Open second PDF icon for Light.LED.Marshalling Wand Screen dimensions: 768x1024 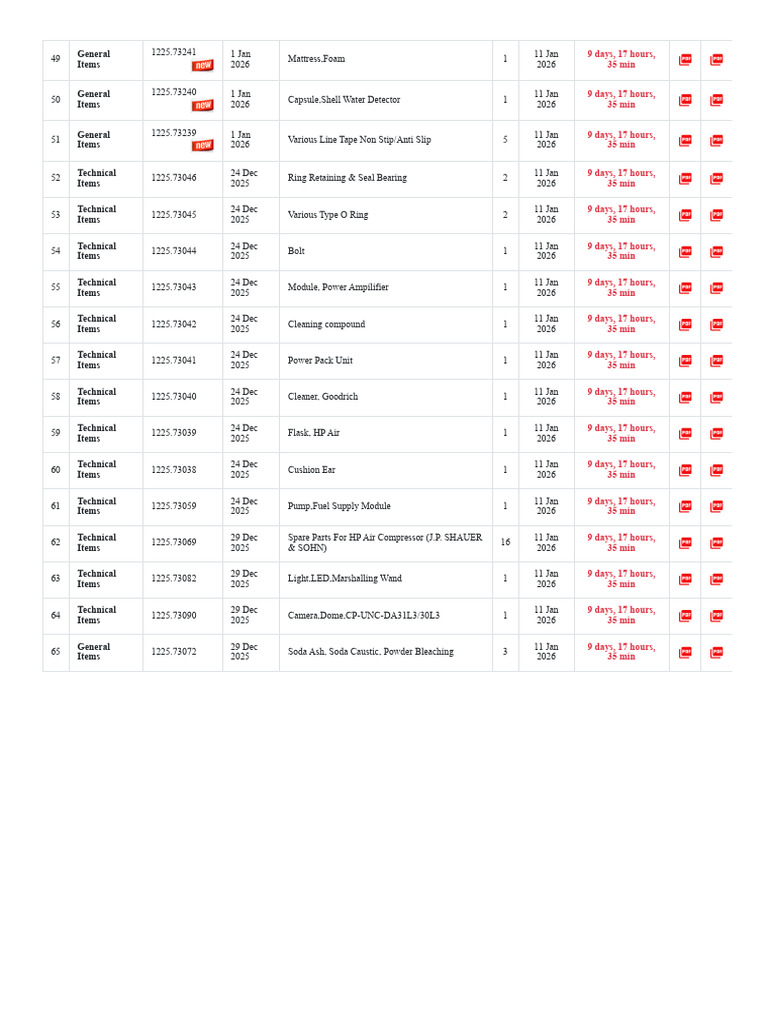716,579
